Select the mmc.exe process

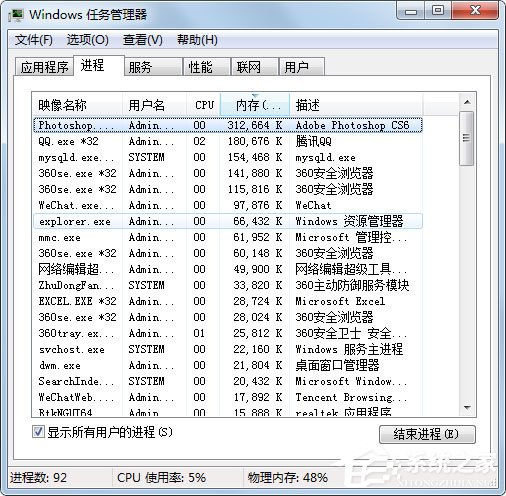tap(228, 237)
